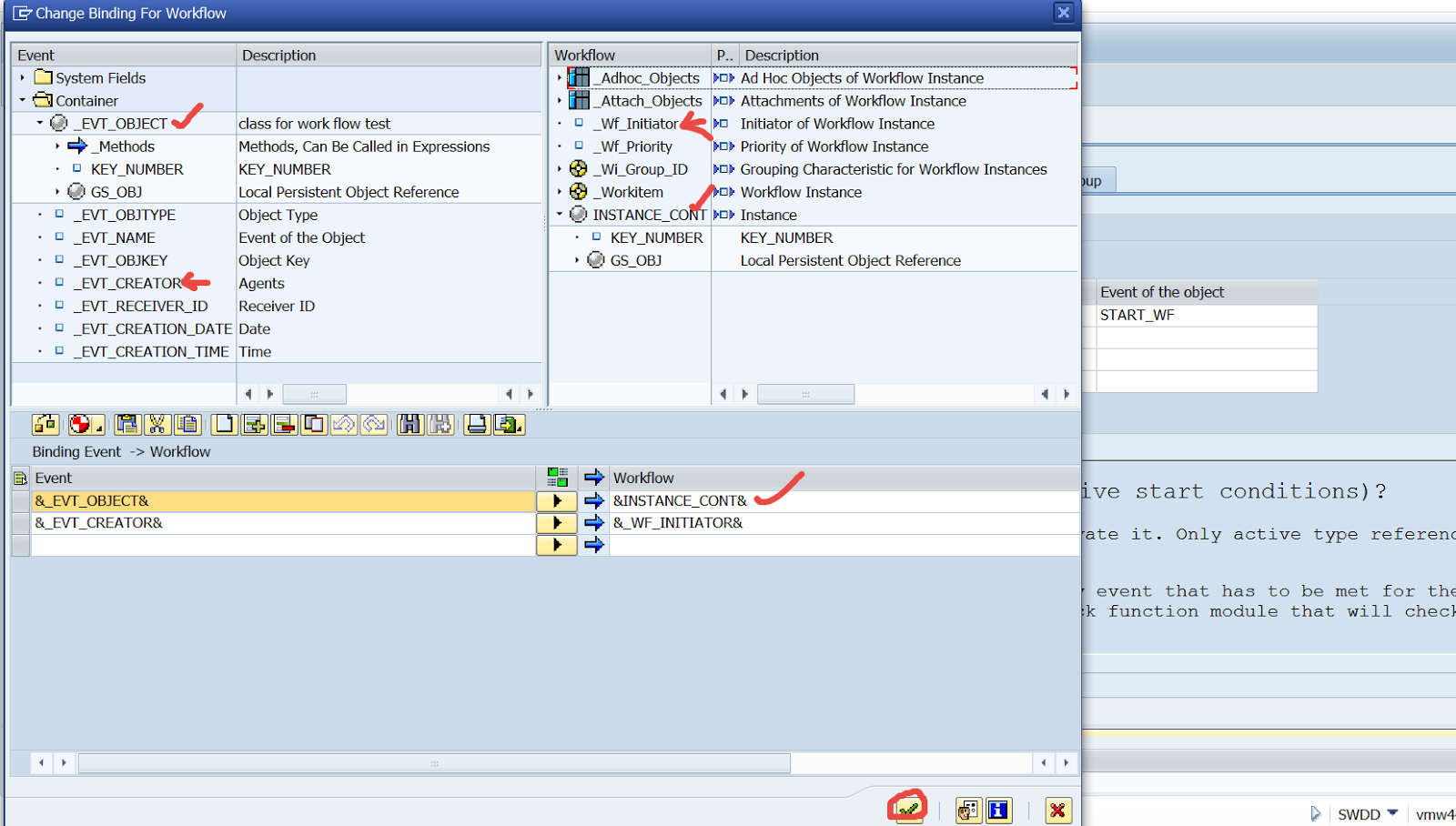The width and height of the screenshot is (1456, 826).
Task: Open the binding information with the info icon
Action: coord(997,810)
